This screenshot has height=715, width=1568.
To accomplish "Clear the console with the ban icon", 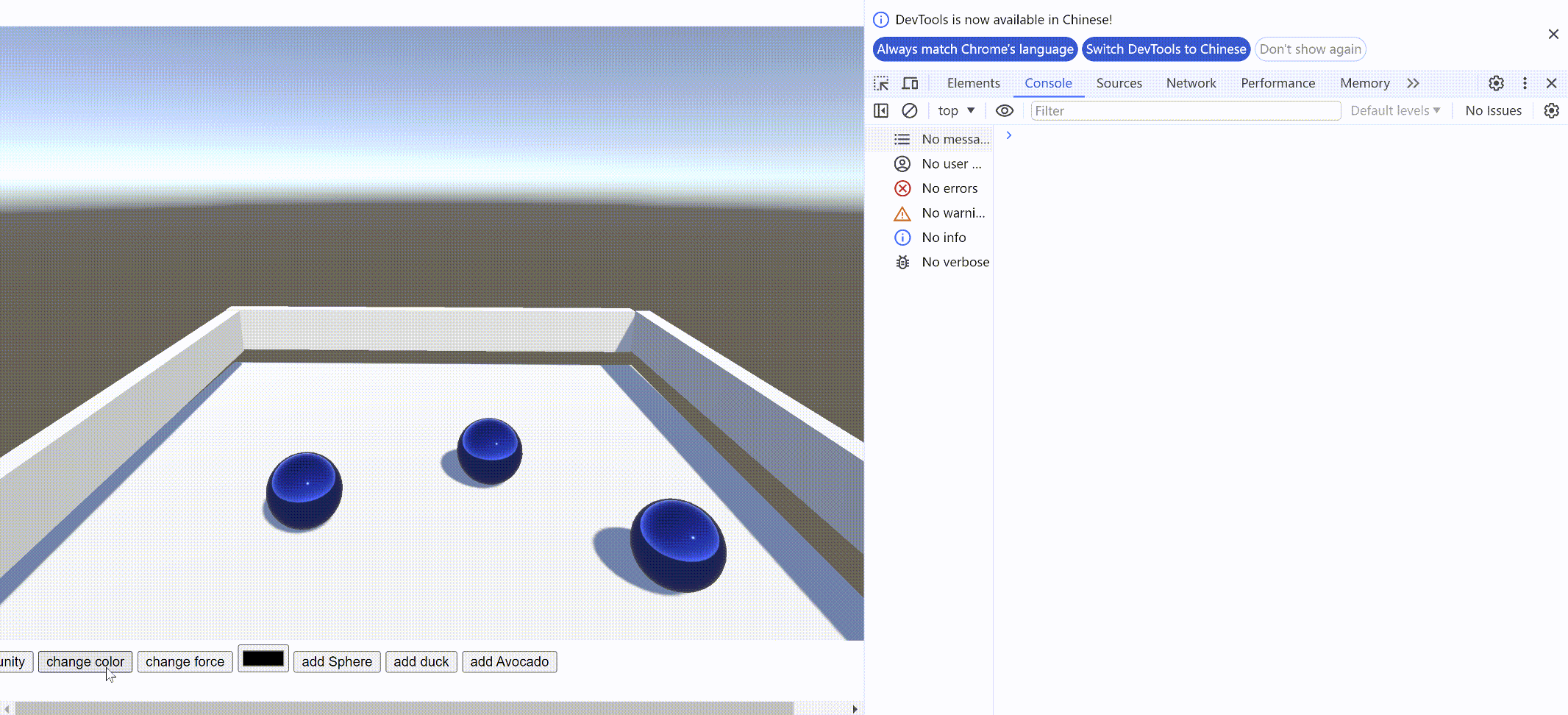I will click(910, 110).
